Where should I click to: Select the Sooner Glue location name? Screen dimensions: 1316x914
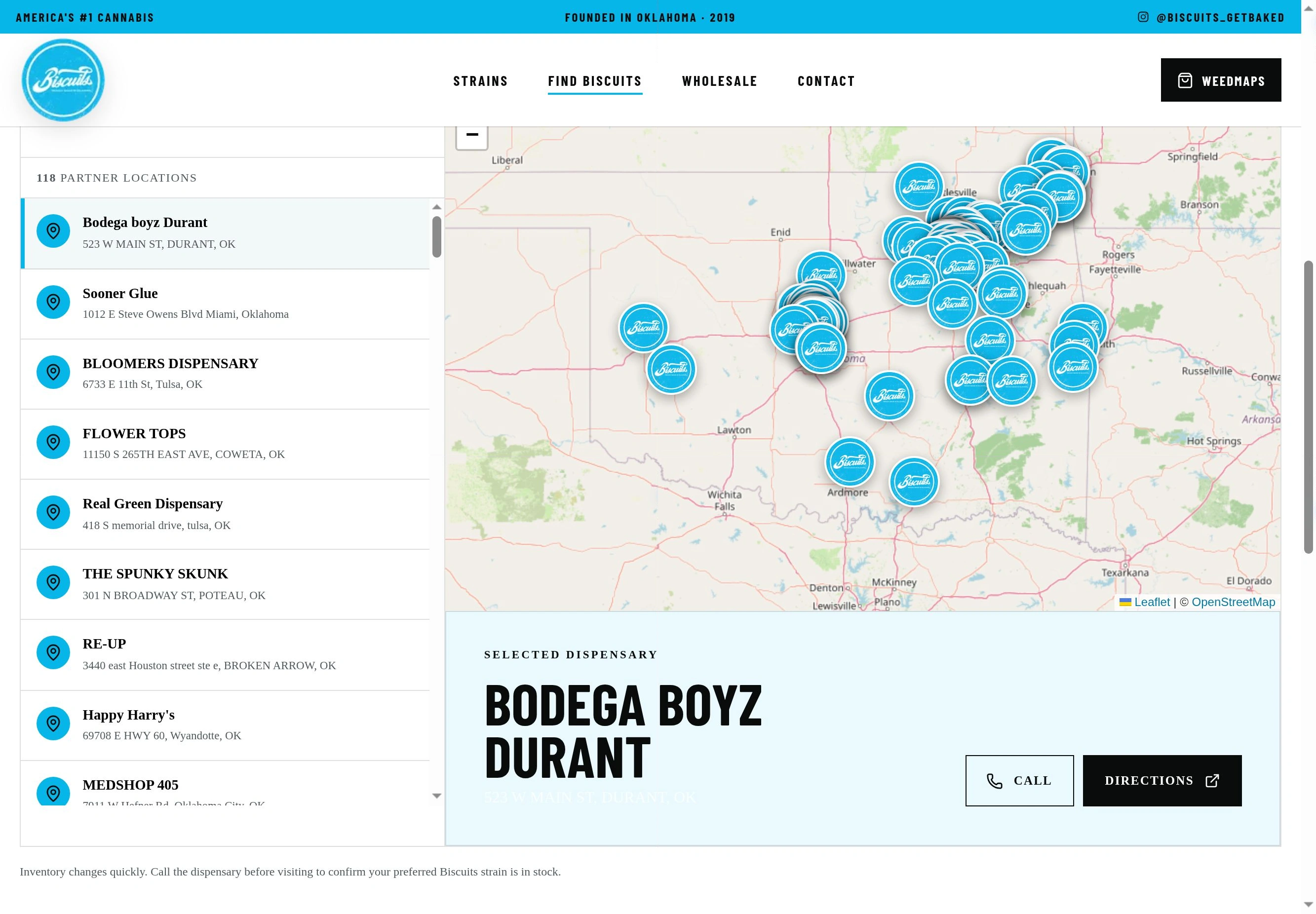[x=120, y=293]
